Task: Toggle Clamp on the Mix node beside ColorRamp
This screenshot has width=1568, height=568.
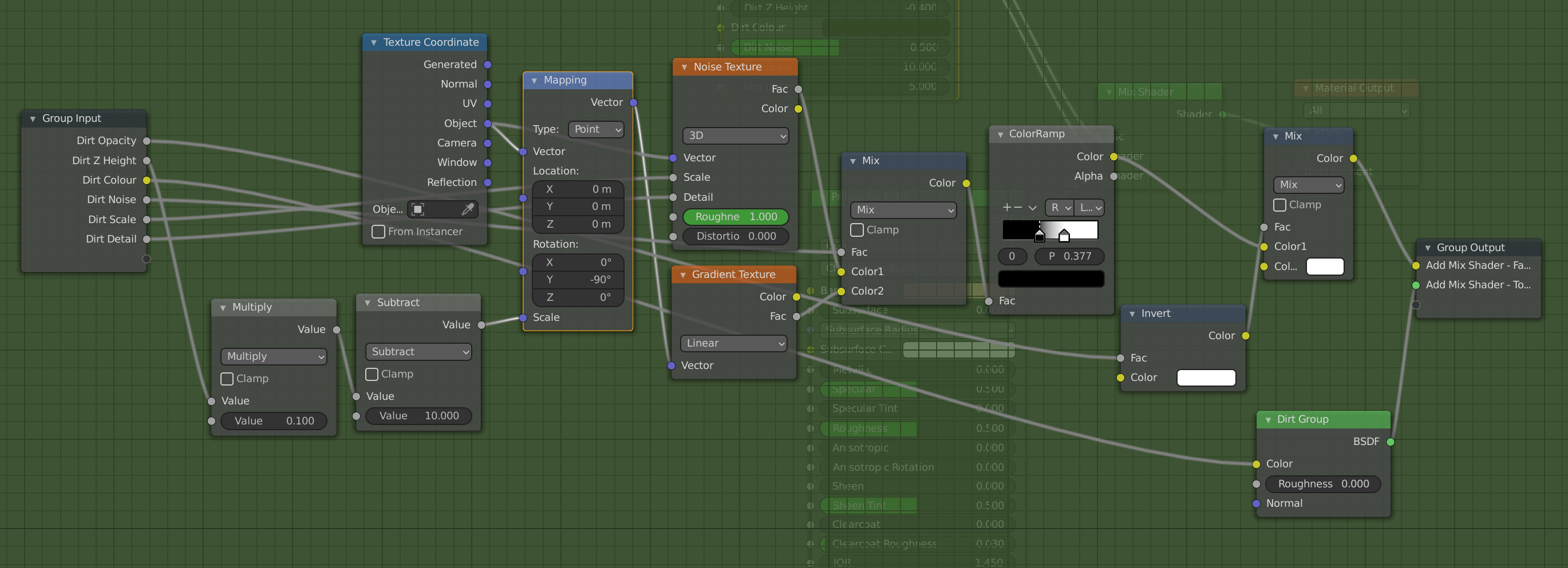Action: 857,230
